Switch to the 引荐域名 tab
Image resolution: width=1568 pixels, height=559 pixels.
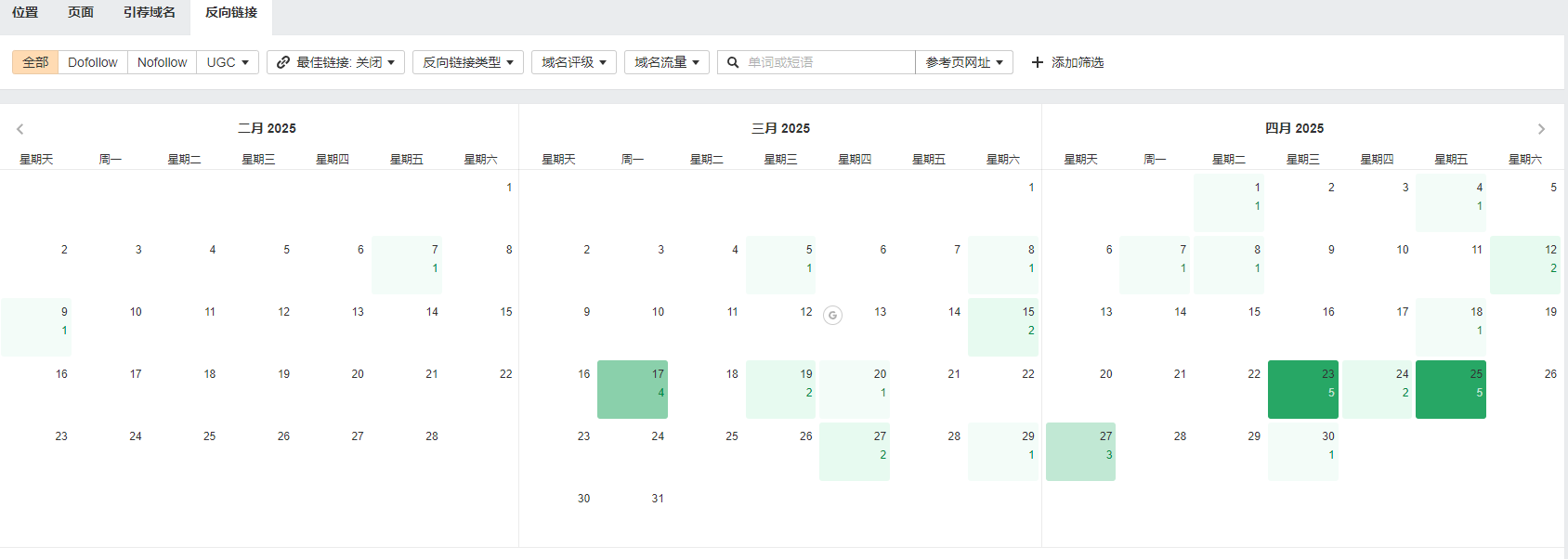pos(150,12)
